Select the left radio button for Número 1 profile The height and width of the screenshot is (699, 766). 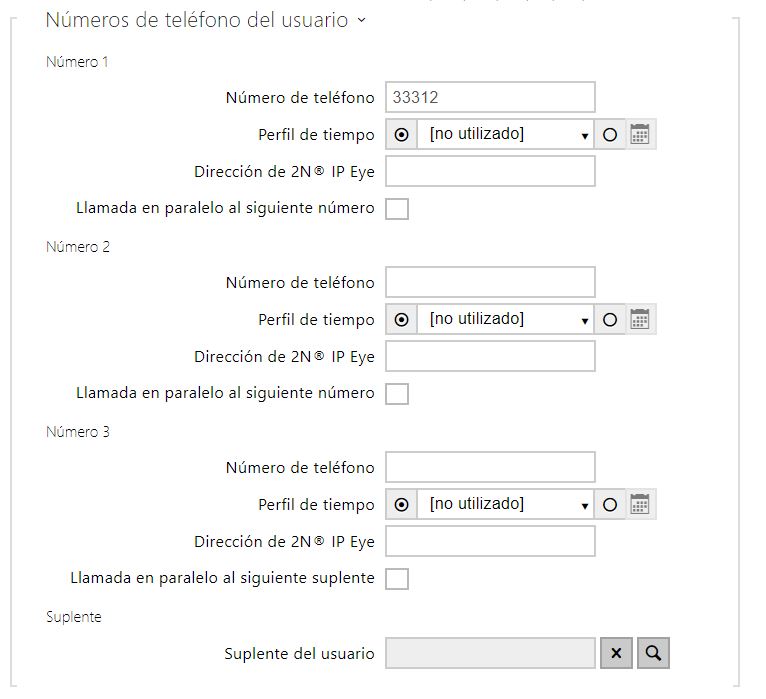tap(402, 134)
